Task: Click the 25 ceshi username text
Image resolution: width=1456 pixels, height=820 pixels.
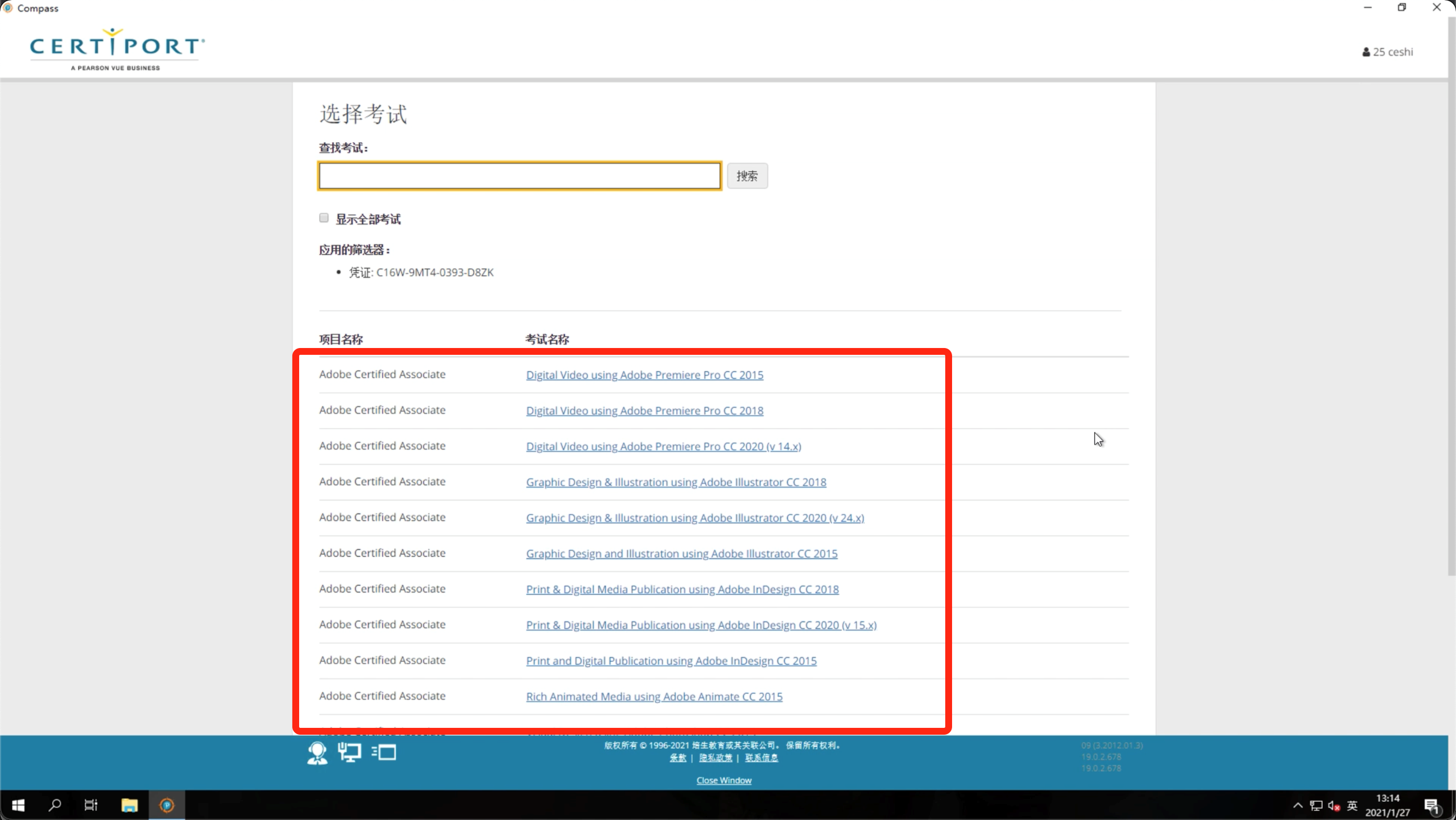Action: click(1393, 52)
